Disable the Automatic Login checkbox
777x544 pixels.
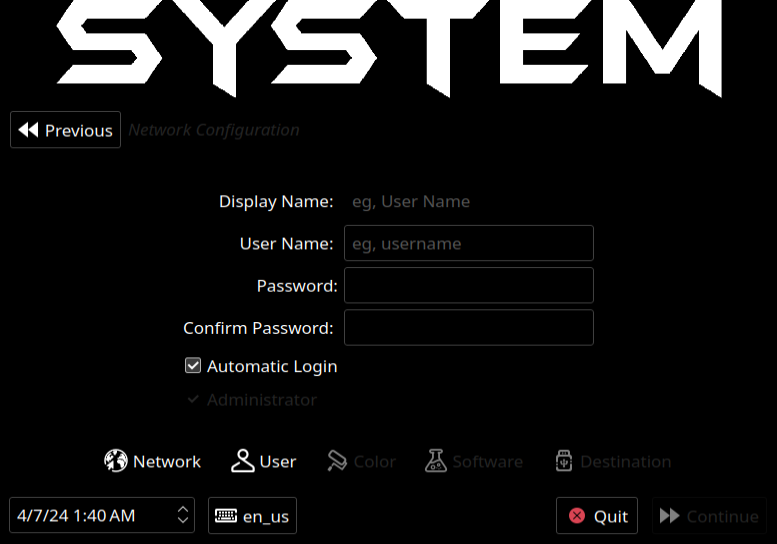[x=194, y=366]
